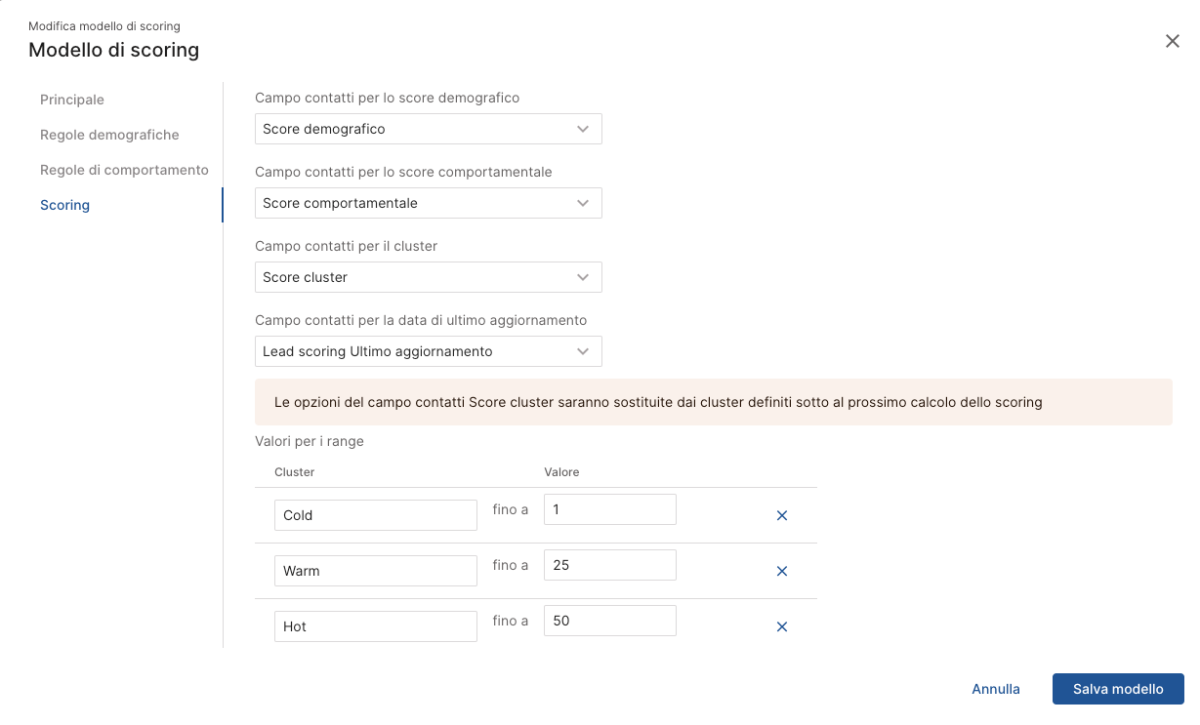Screen dimensions: 1200x725
Task: Open the Score demografico dropdown
Action: coord(428,129)
